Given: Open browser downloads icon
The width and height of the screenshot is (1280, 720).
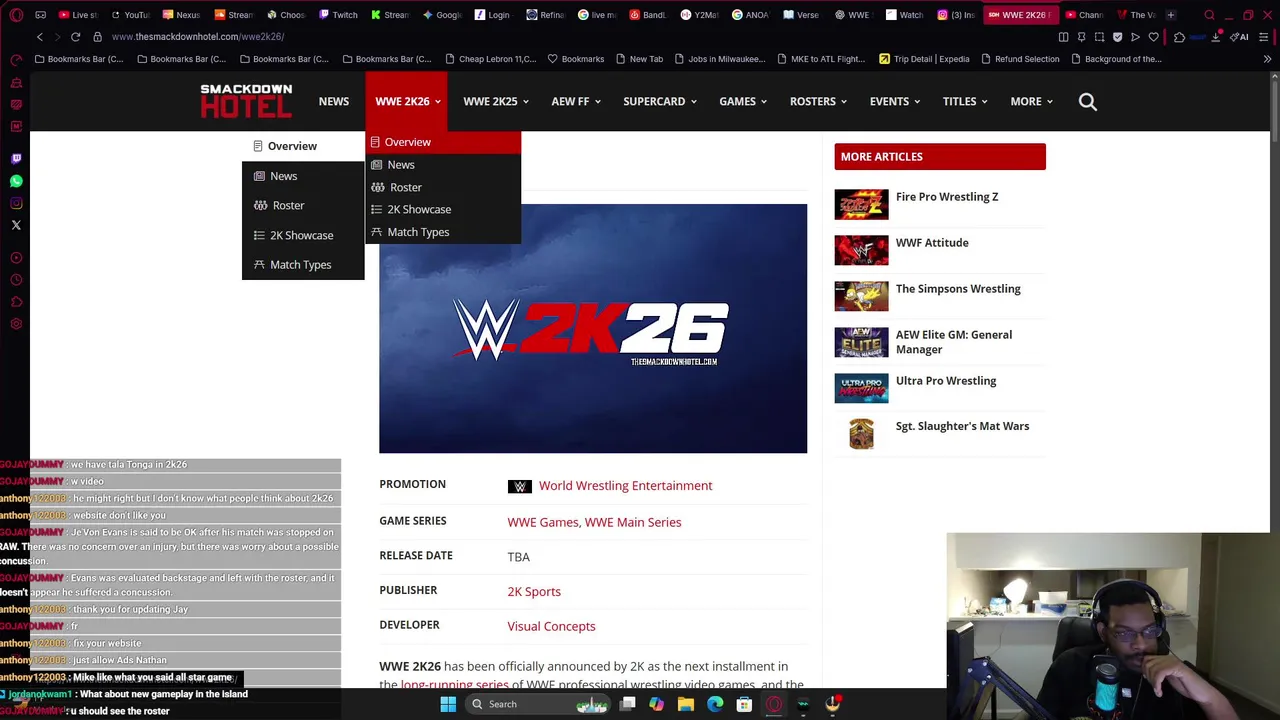Looking at the screenshot, I should (x=1215, y=37).
